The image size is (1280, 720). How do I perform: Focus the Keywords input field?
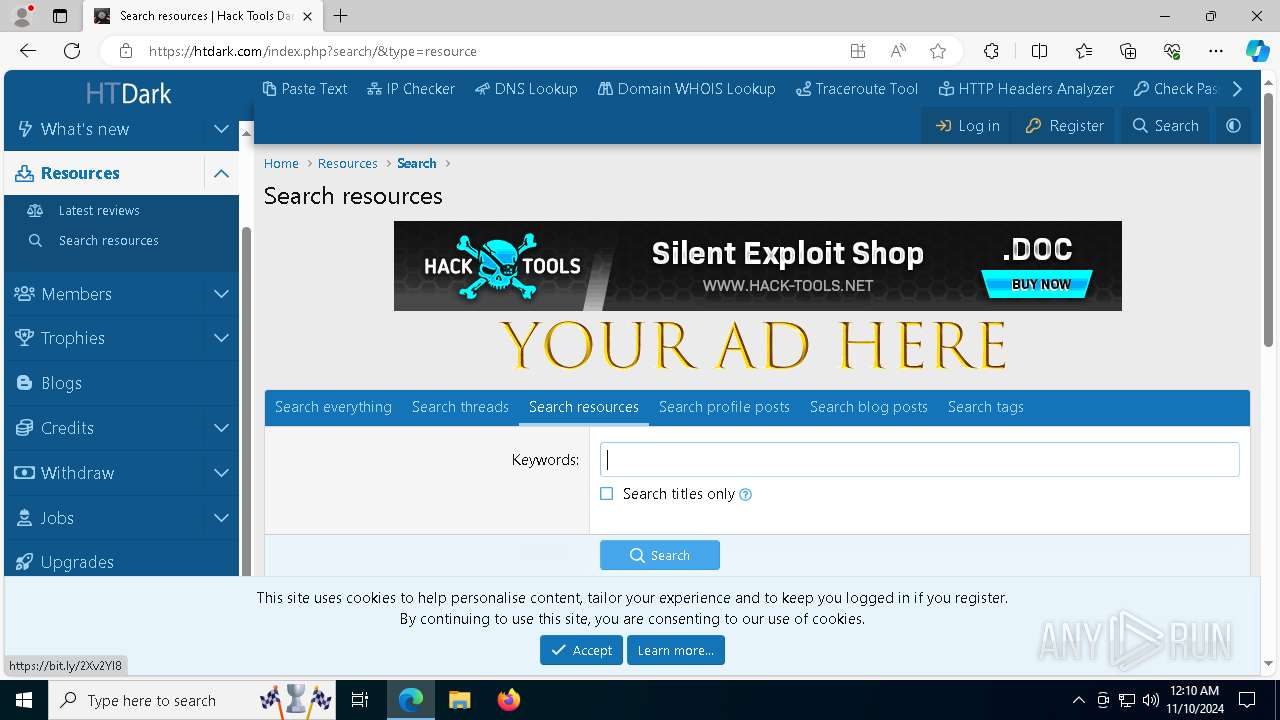click(x=920, y=460)
